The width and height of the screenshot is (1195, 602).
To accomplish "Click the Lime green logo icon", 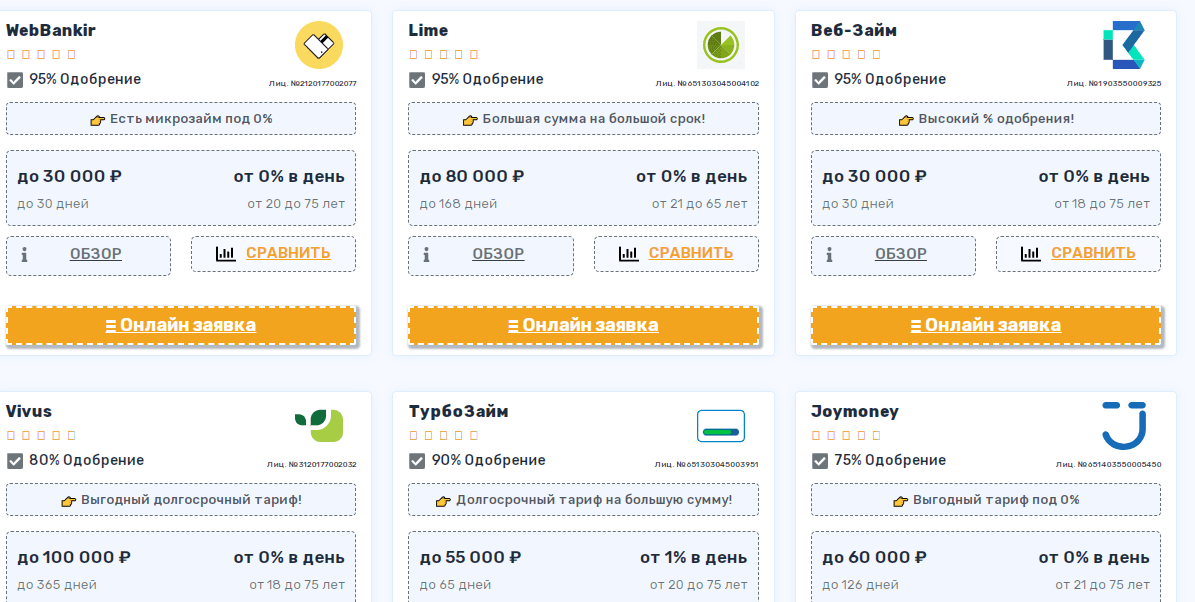I will point(720,45).
